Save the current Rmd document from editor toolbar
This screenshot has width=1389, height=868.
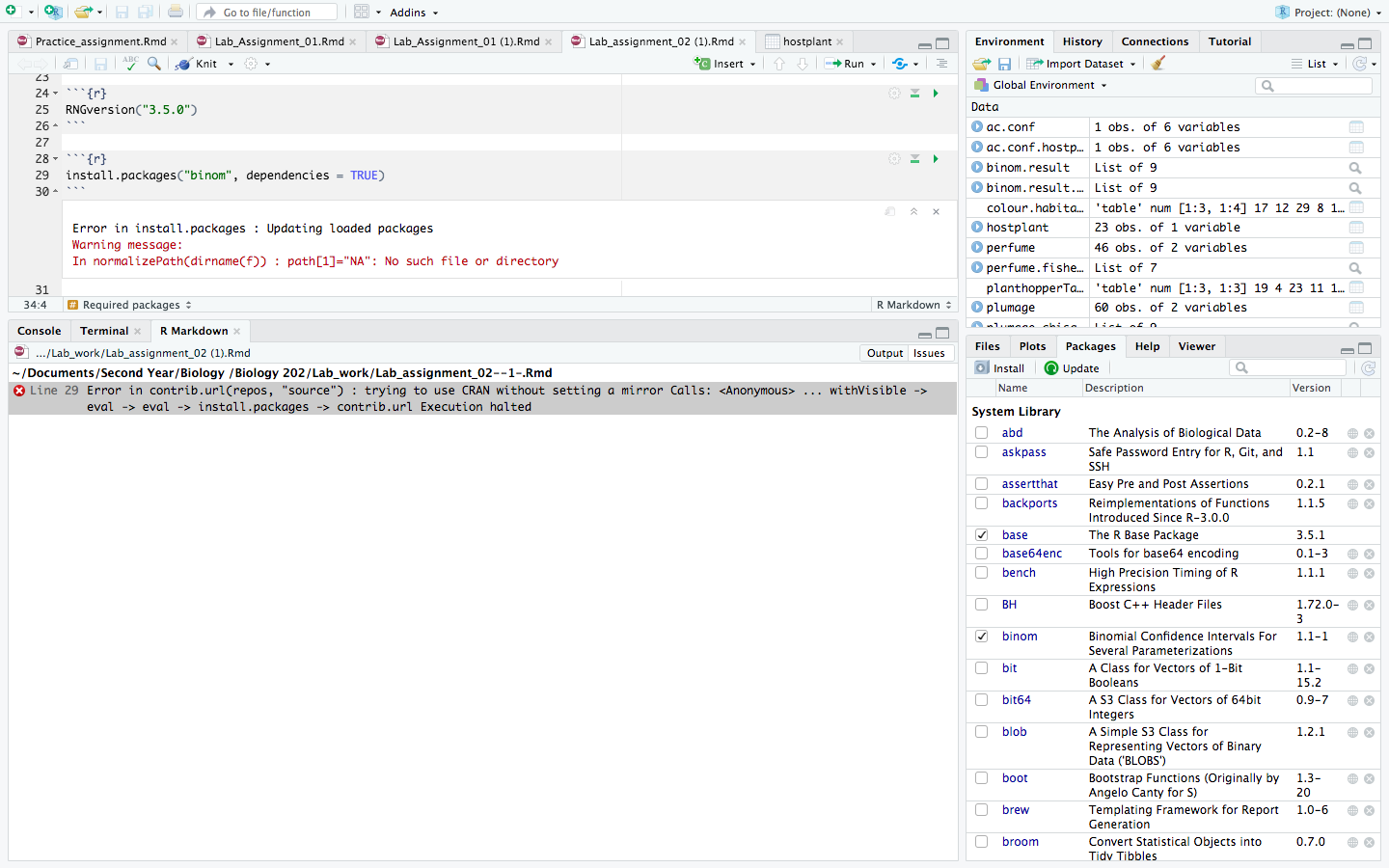[x=100, y=64]
